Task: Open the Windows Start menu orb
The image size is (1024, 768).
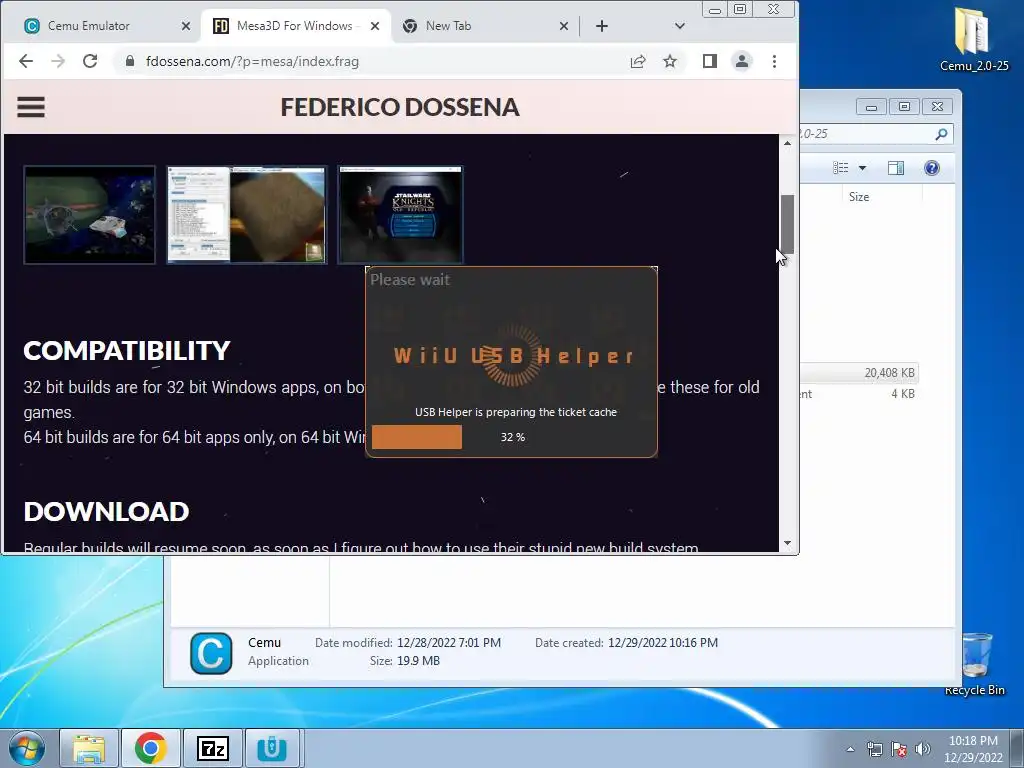Action: [27, 748]
